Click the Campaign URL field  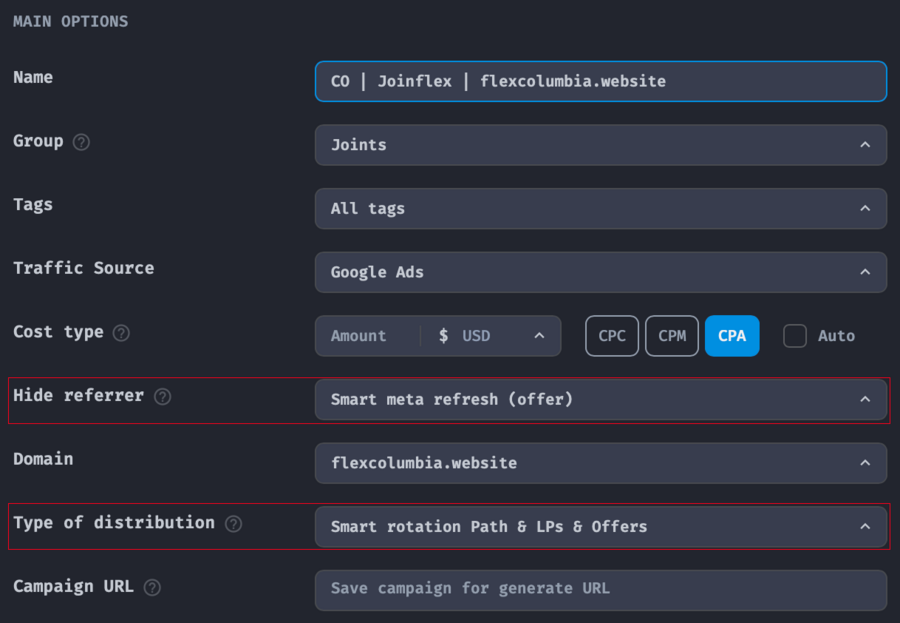tap(600, 590)
